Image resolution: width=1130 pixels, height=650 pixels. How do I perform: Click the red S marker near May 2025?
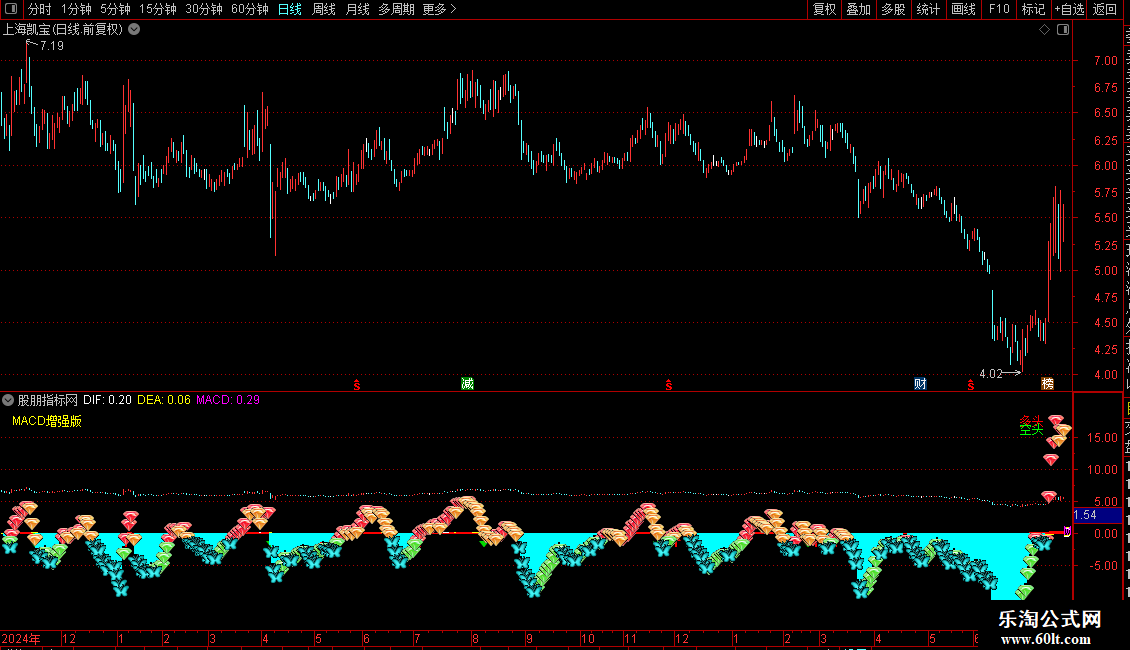point(971,385)
